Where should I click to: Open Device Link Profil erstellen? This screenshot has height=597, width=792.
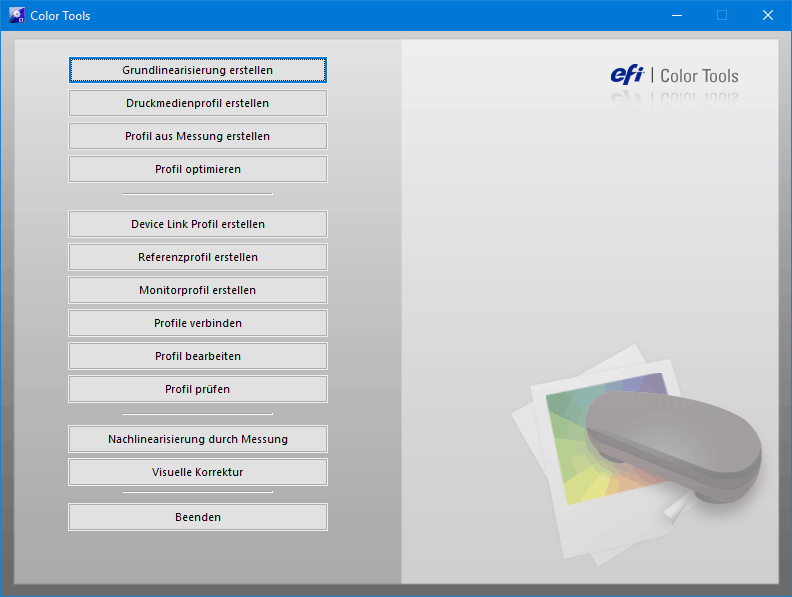point(197,224)
